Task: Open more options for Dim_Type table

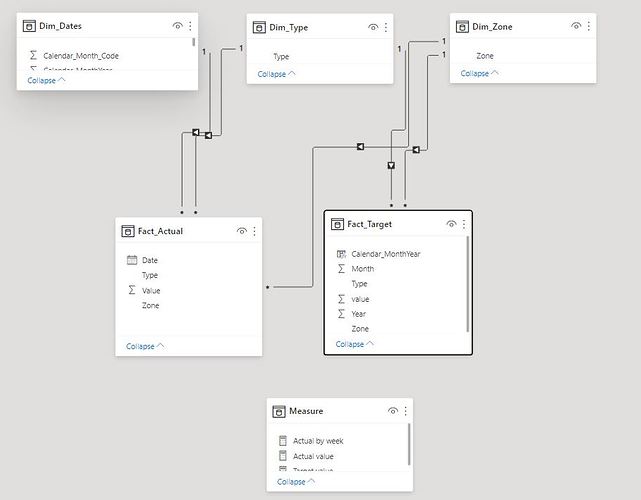Action: pos(386,27)
